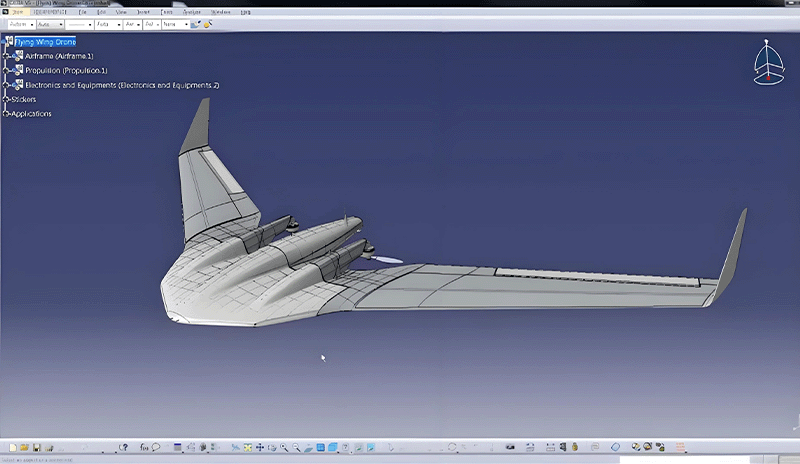Select the Rotate view tool
Screen dimensions: 800x464
[272, 448]
